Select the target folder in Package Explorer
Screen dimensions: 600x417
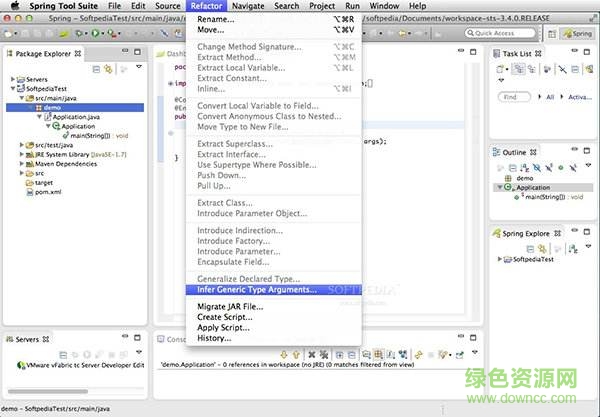click(40, 183)
